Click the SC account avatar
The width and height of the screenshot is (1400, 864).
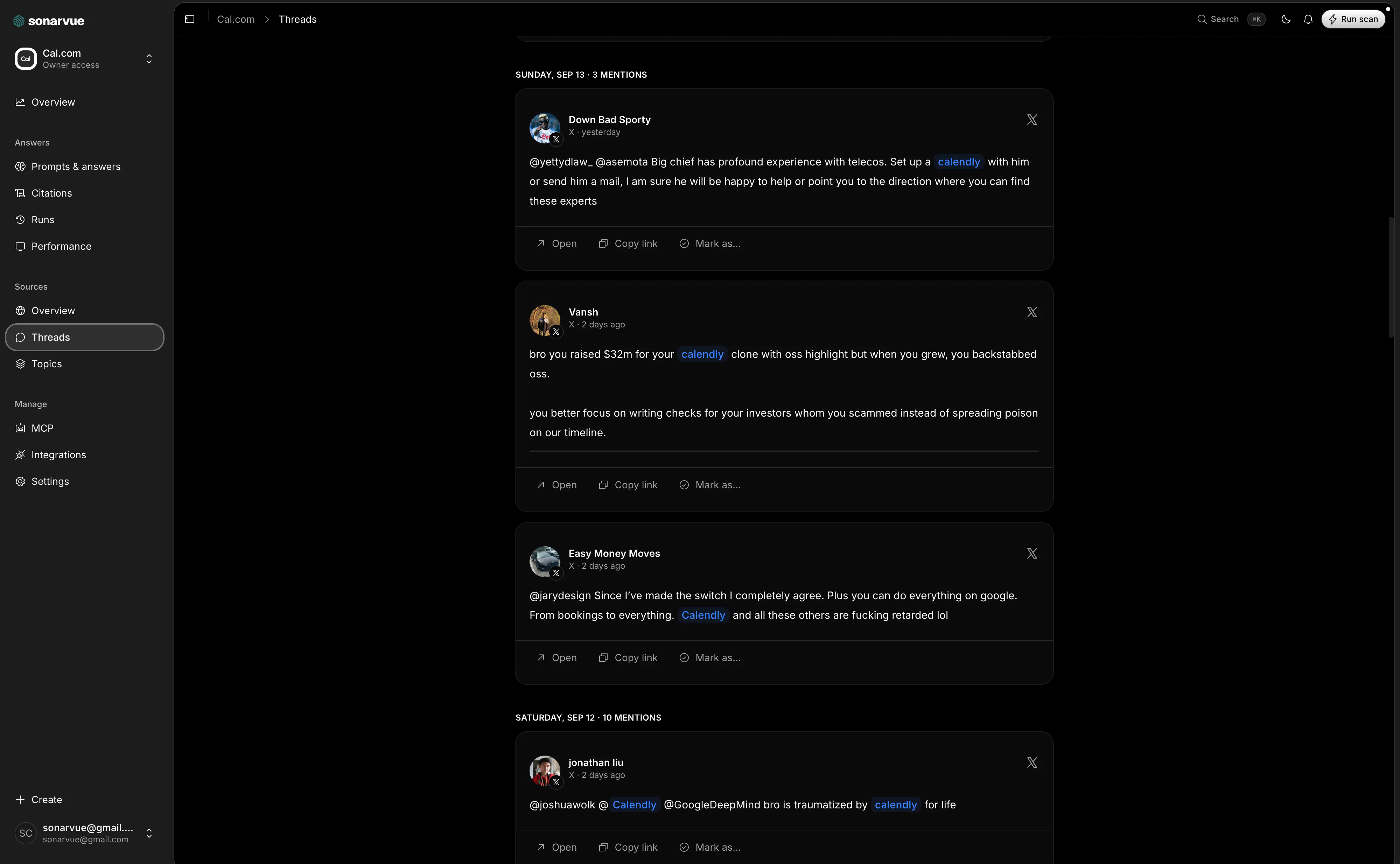[26, 833]
